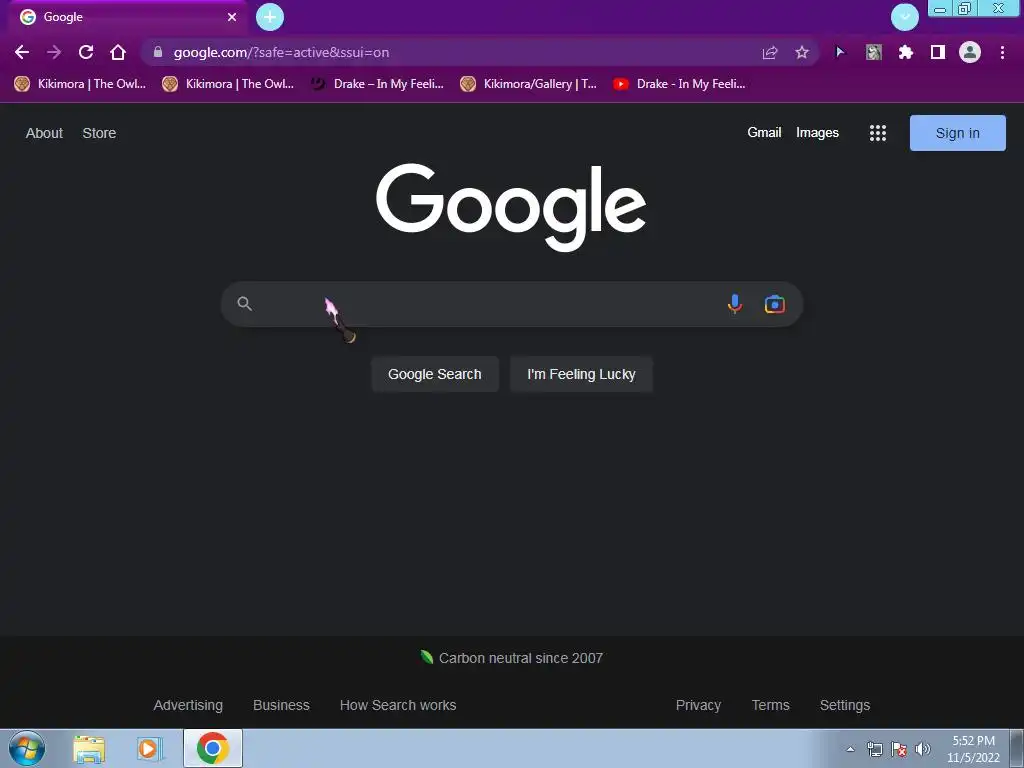Share this page using the share icon
Image resolution: width=1024 pixels, height=768 pixels.
[770, 52]
